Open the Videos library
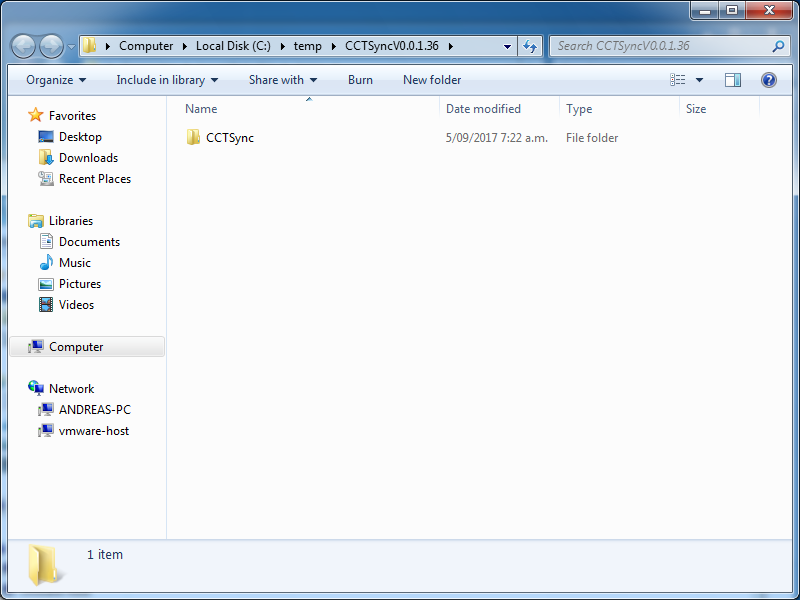The height and width of the screenshot is (600, 800). [76, 305]
